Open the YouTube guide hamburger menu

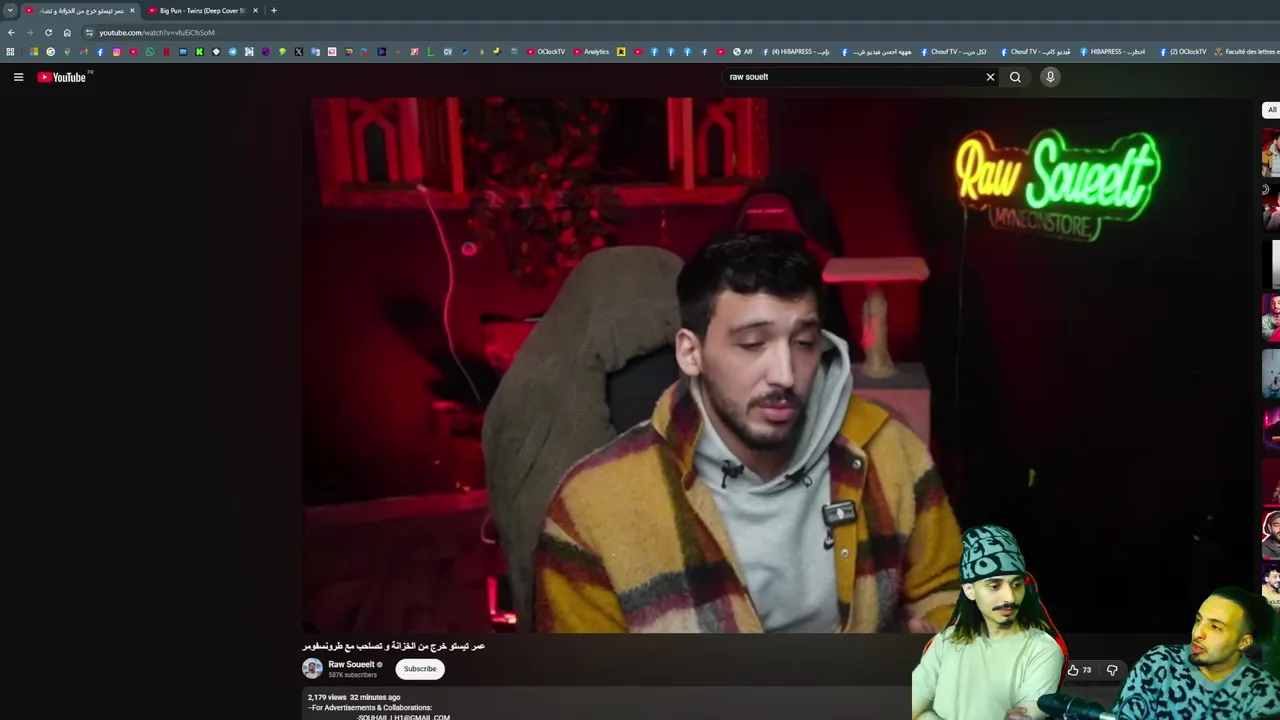click(18, 77)
